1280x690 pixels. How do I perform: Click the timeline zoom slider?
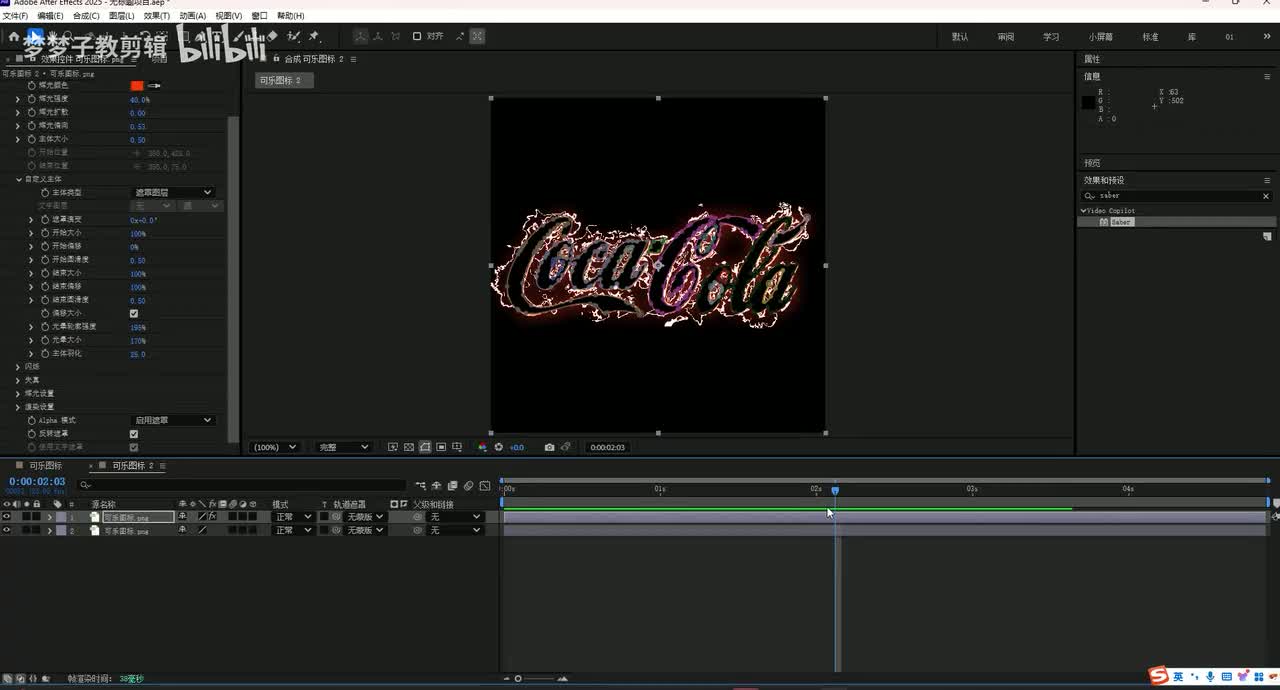click(518, 679)
